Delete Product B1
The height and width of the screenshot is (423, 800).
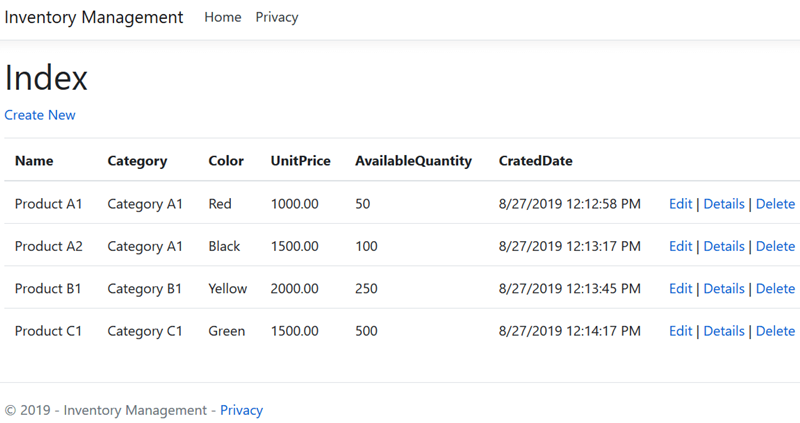click(x=775, y=289)
